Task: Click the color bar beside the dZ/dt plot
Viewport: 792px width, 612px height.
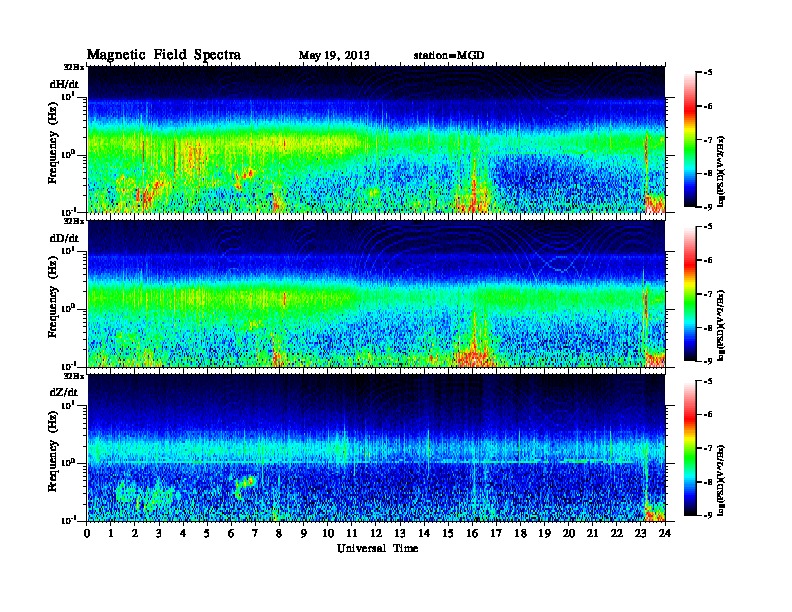Action: [x=690, y=448]
